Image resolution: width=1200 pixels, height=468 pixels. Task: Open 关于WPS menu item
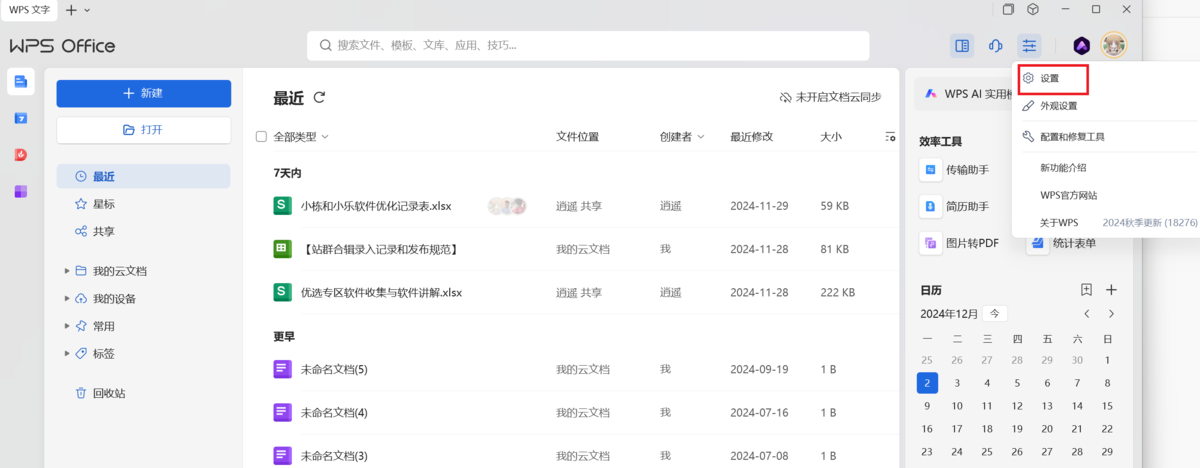point(1059,222)
